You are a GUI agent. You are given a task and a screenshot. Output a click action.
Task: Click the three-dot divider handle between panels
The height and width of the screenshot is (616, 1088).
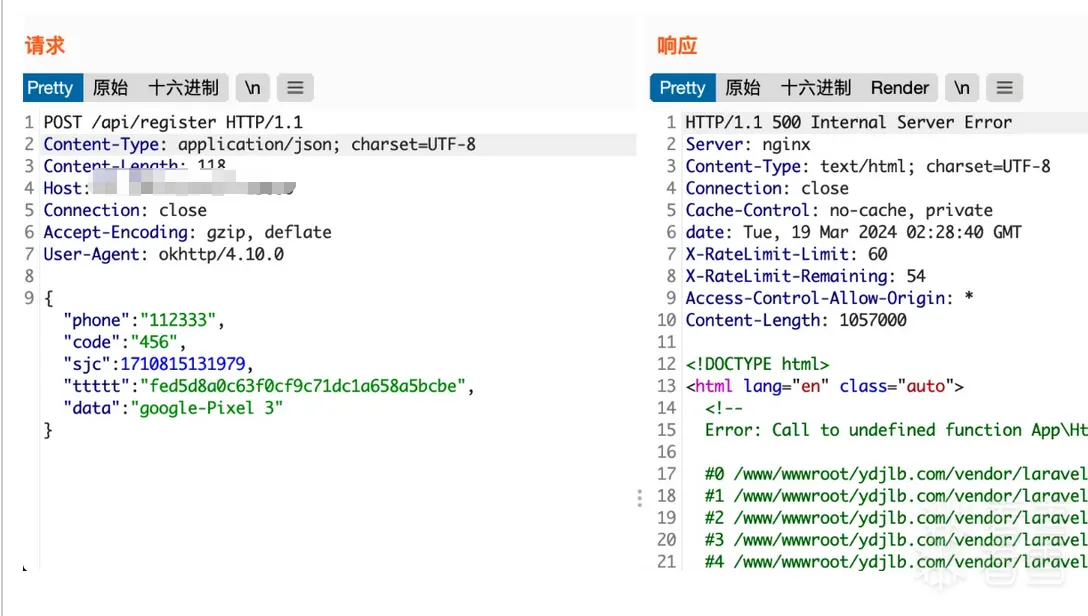pyautogui.click(x=639, y=498)
